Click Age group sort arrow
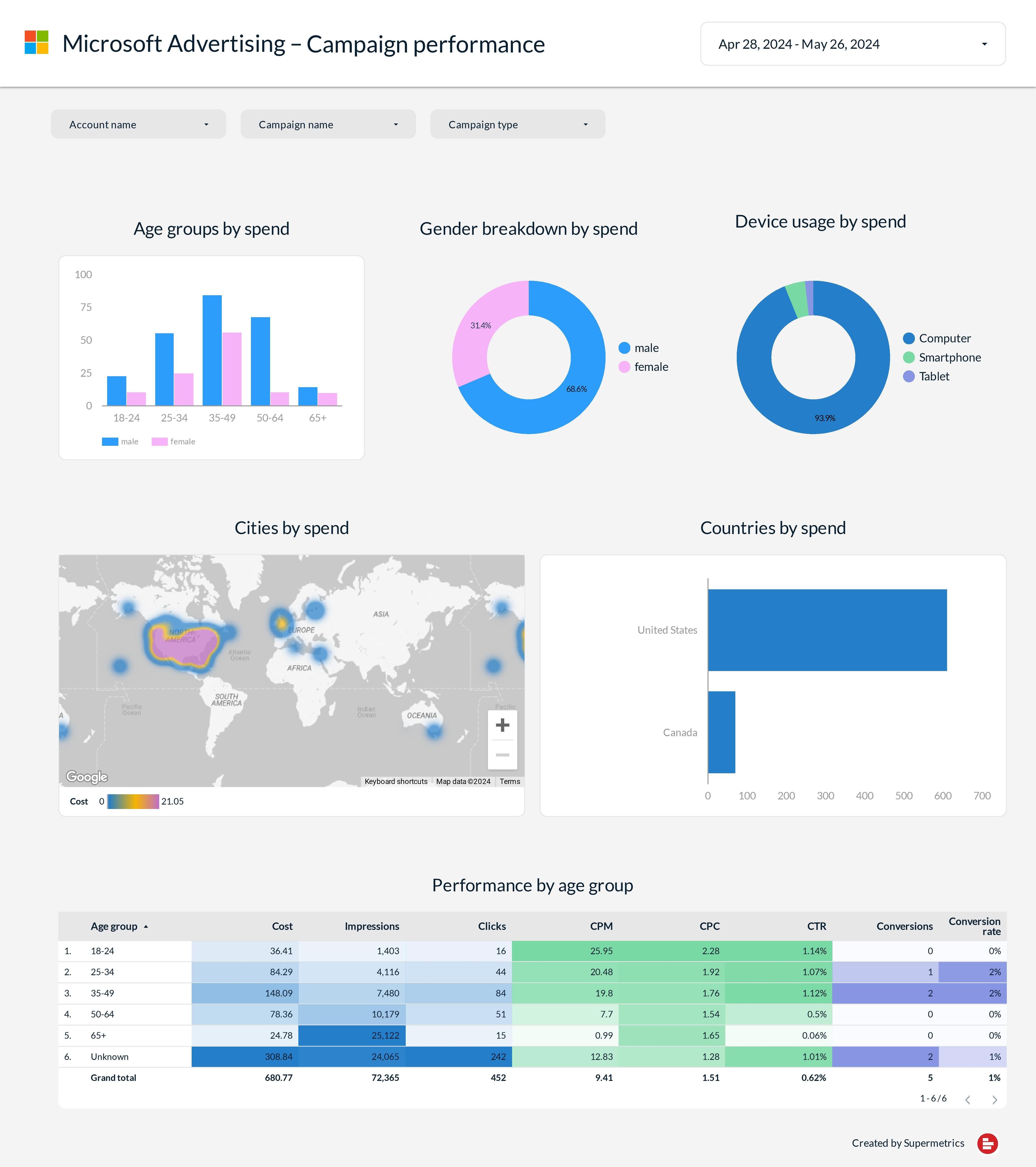This screenshot has width=1036, height=1167. pos(146,927)
